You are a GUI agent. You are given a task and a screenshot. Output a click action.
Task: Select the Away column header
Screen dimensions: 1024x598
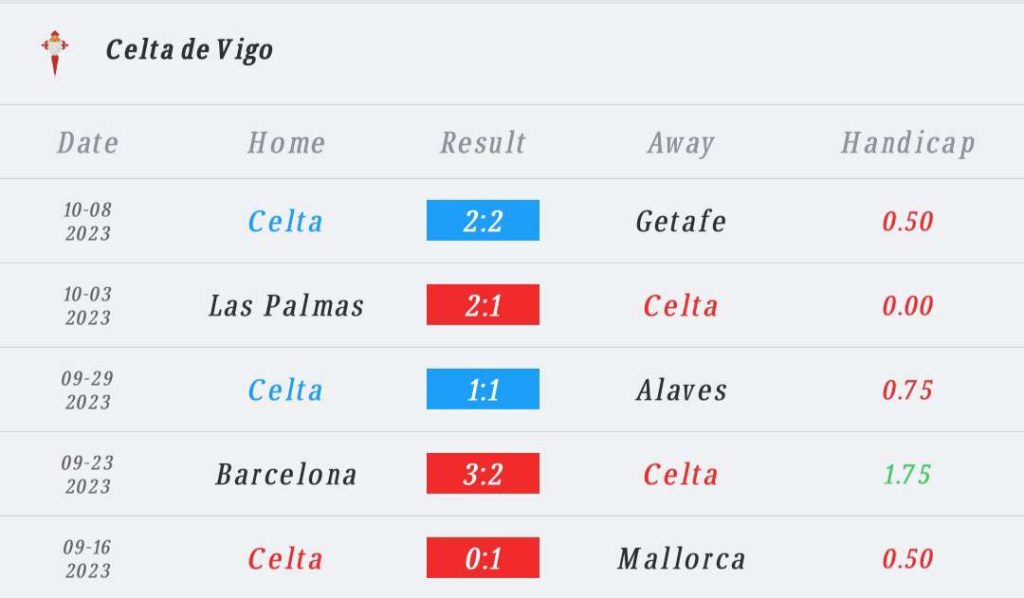[x=681, y=144]
